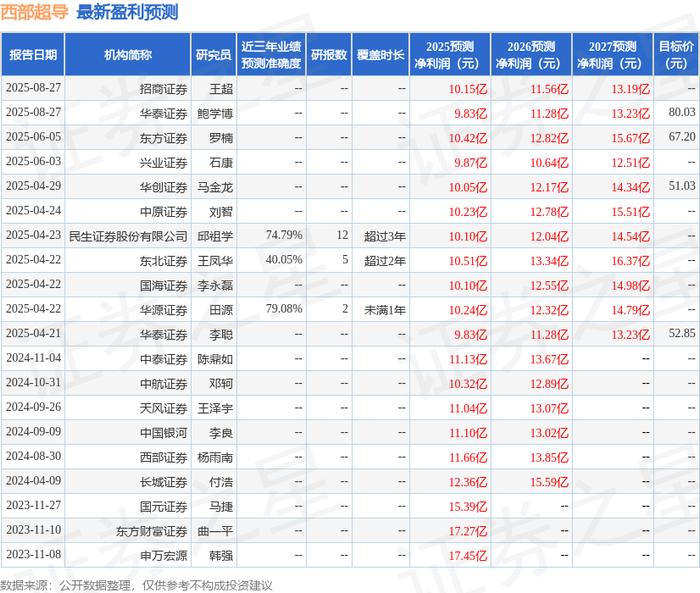Click researcher 王泽宇 cell
This screenshot has height=593, width=700.
215,408
